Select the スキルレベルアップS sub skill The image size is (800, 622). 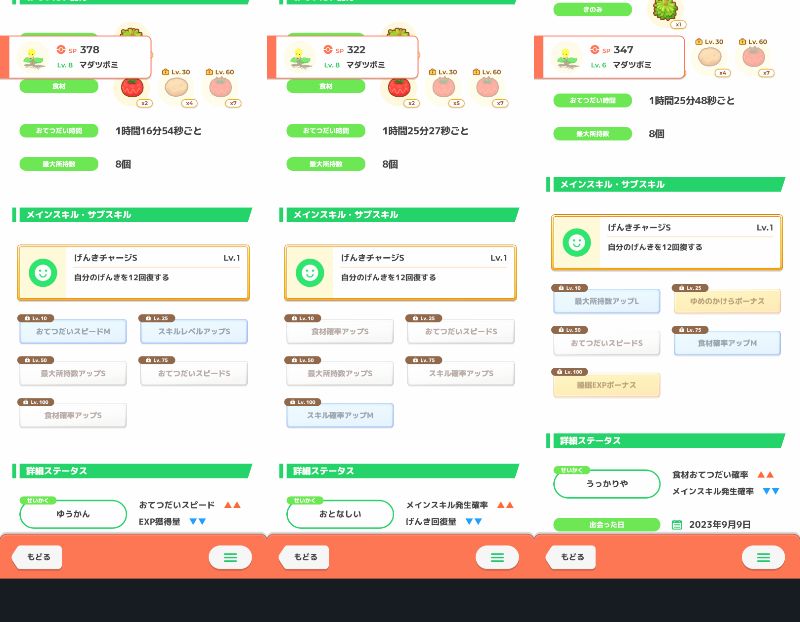tap(194, 331)
